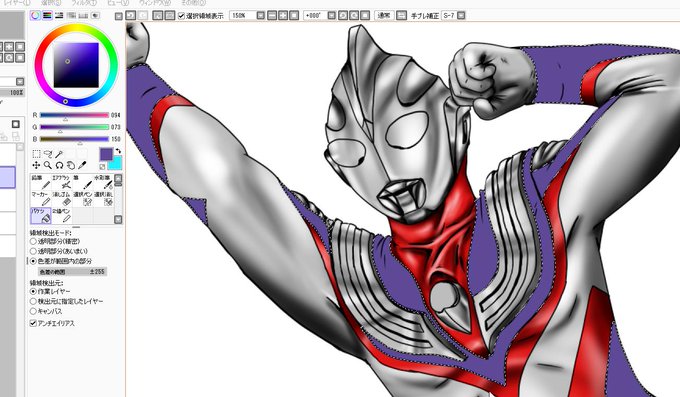Select the magic wand tool
The height and width of the screenshot is (397, 680).
(59, 154)
